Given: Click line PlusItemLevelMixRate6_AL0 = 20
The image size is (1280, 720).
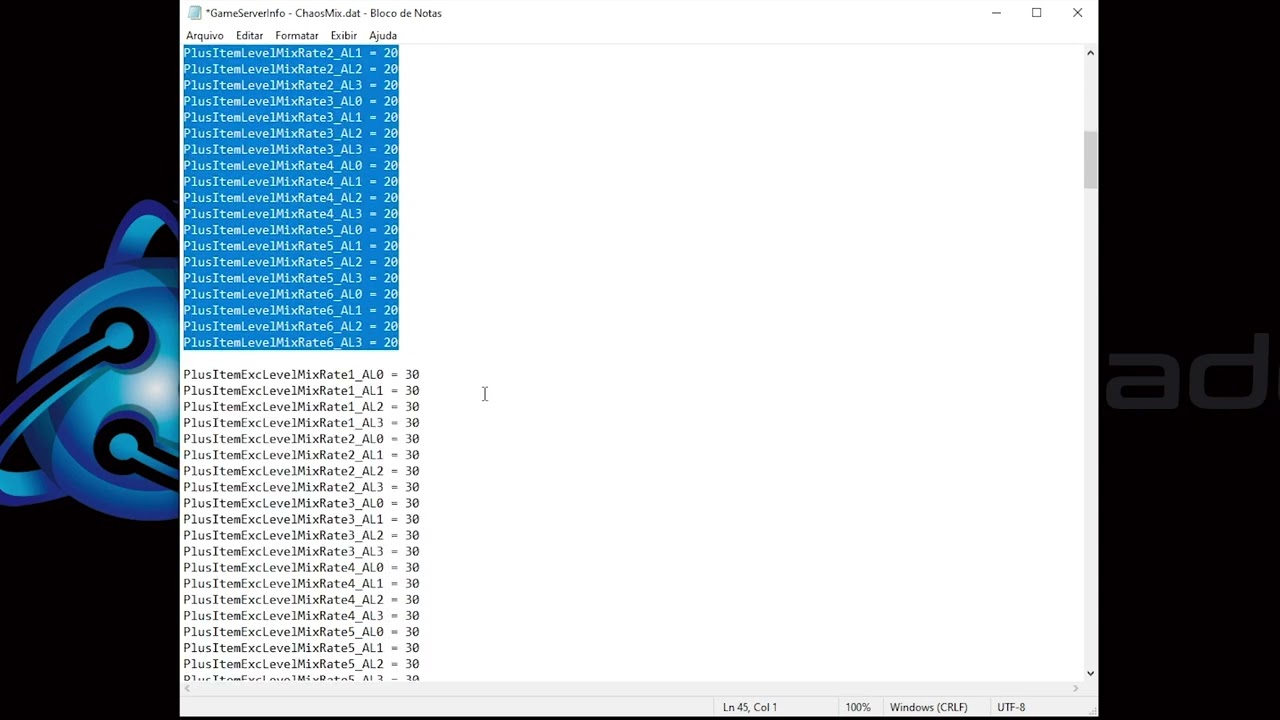Looking at the screenshot, I should pyautogui.click(x=291, y=294).
